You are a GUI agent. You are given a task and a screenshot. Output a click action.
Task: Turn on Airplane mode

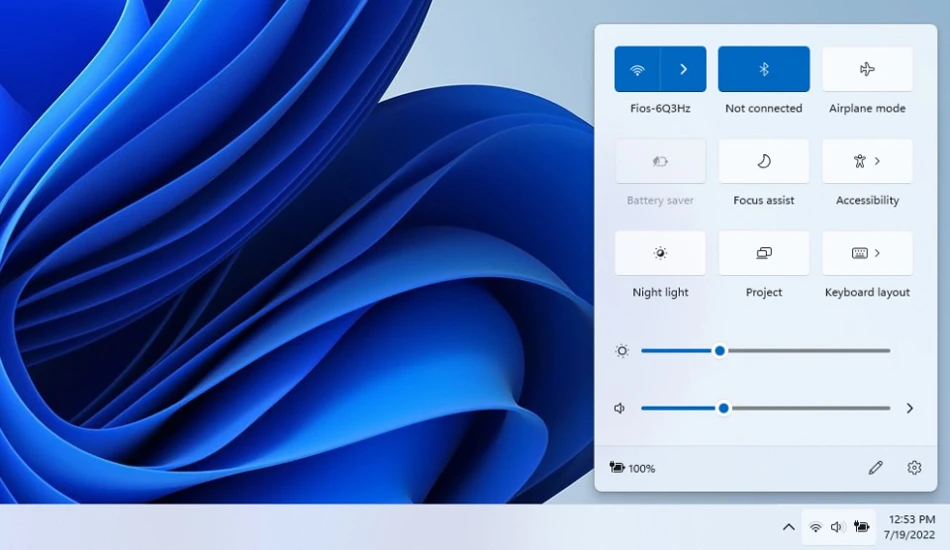tap(867, 69)
